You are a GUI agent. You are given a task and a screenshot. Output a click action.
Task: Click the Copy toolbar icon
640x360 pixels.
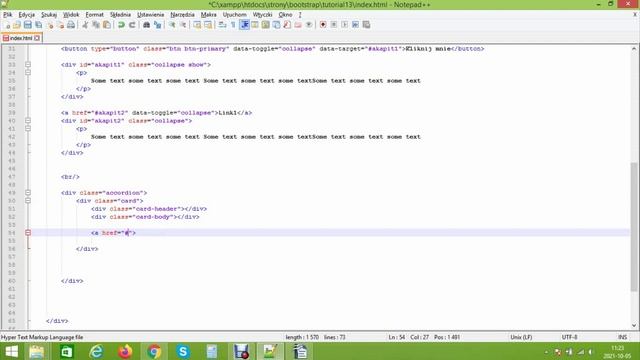[x=96, y=25]
